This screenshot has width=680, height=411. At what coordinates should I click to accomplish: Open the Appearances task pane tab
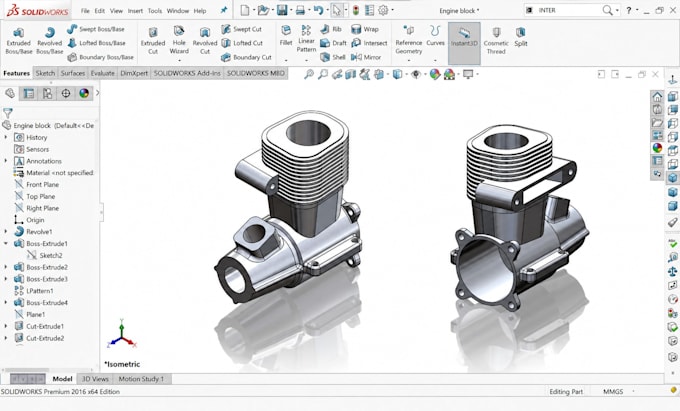[657, 148]
